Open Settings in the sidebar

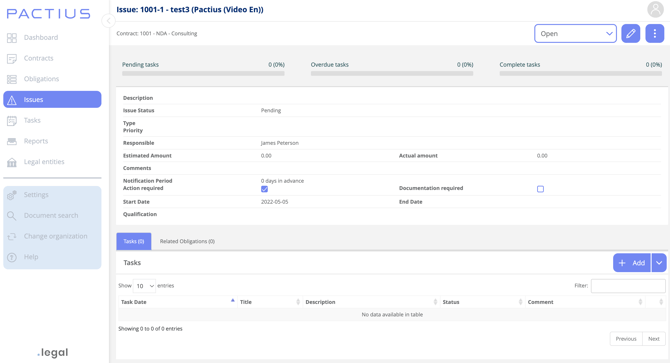(x=36, y=195)
